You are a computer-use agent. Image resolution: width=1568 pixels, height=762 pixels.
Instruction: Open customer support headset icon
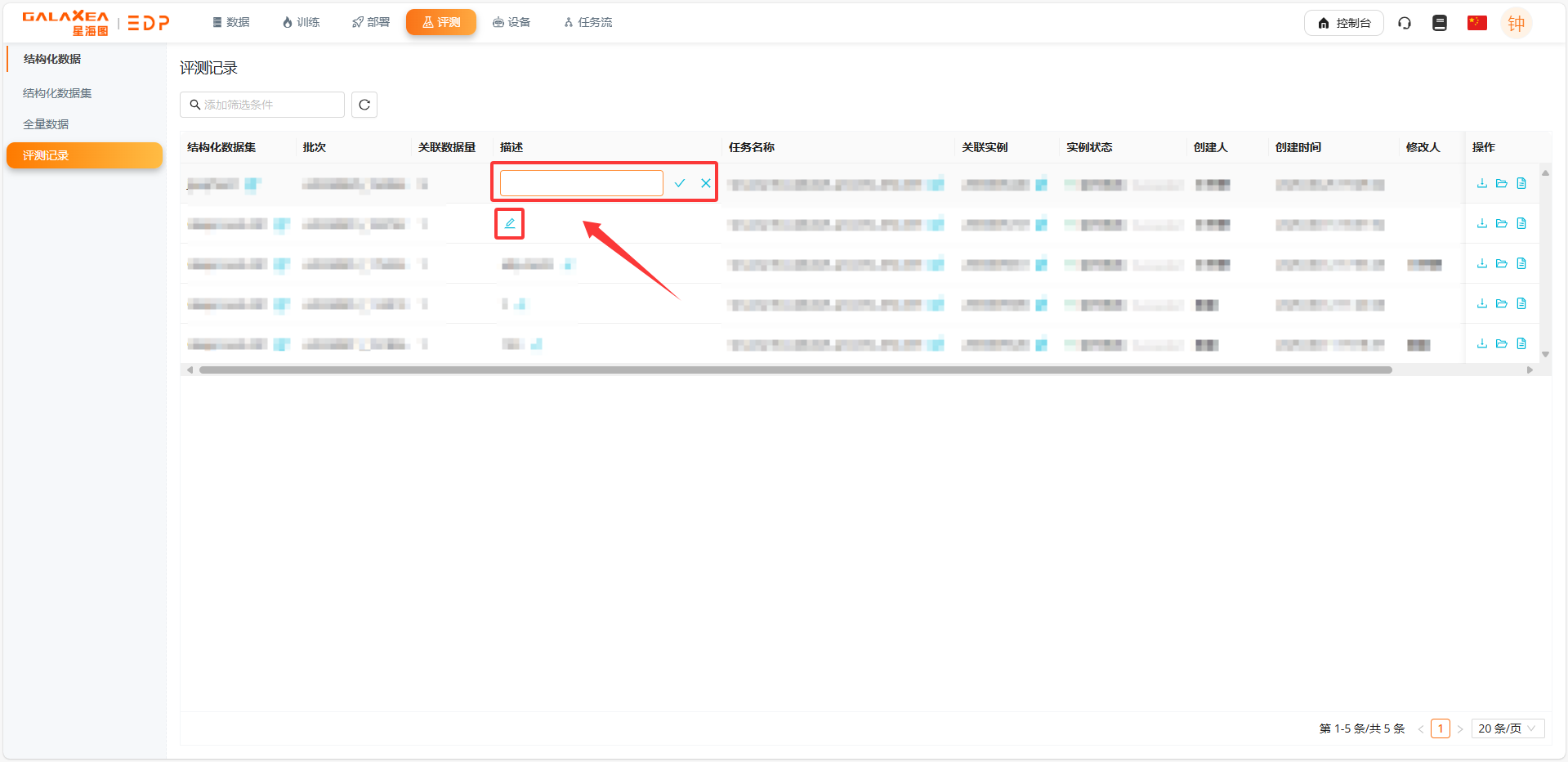[1405, 23]
